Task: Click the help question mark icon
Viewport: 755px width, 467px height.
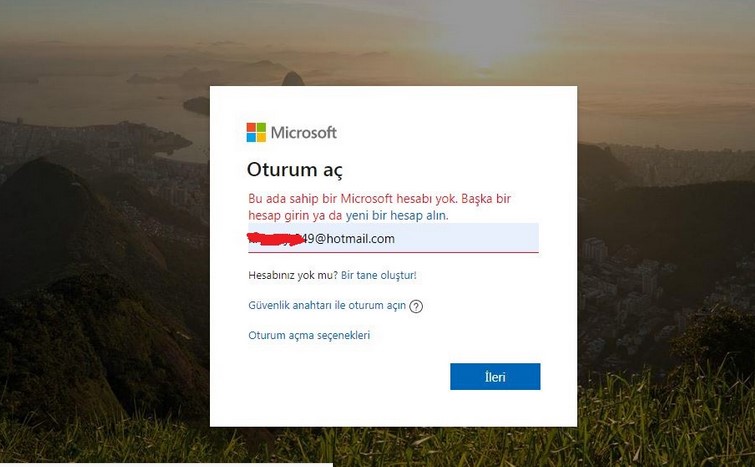Action: click(416, 307)
